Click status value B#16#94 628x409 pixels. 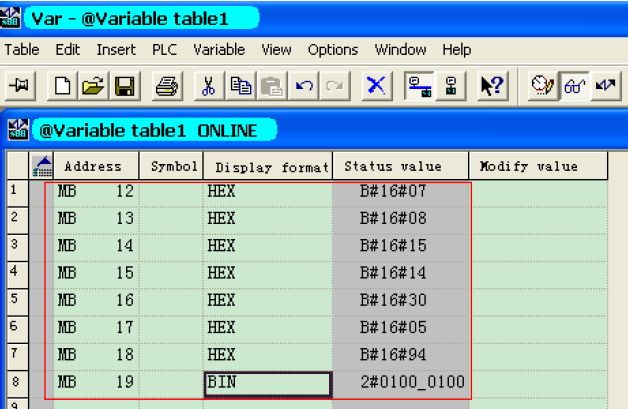[x=401, y=355]
